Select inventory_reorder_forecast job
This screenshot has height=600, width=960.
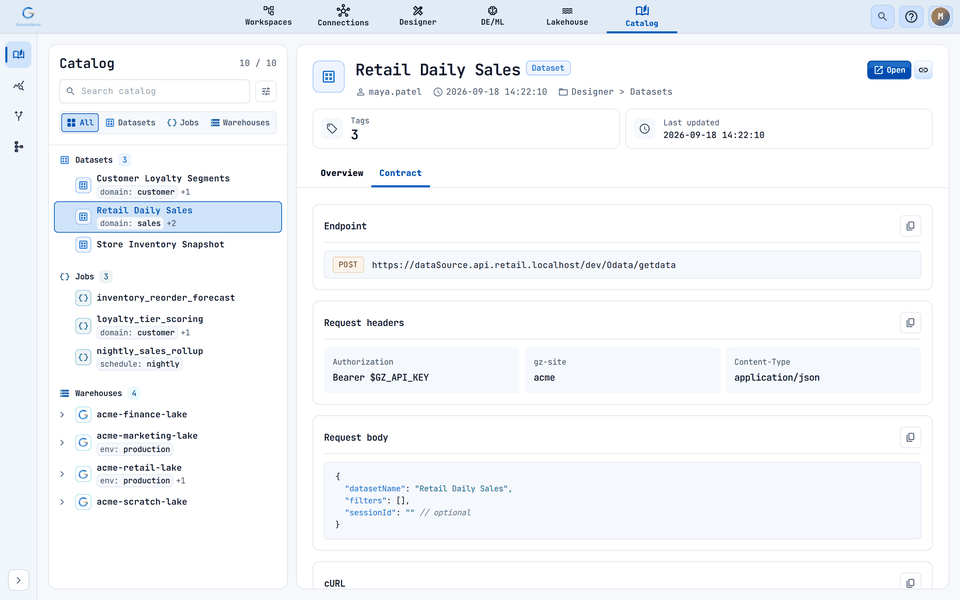[168, 298]
